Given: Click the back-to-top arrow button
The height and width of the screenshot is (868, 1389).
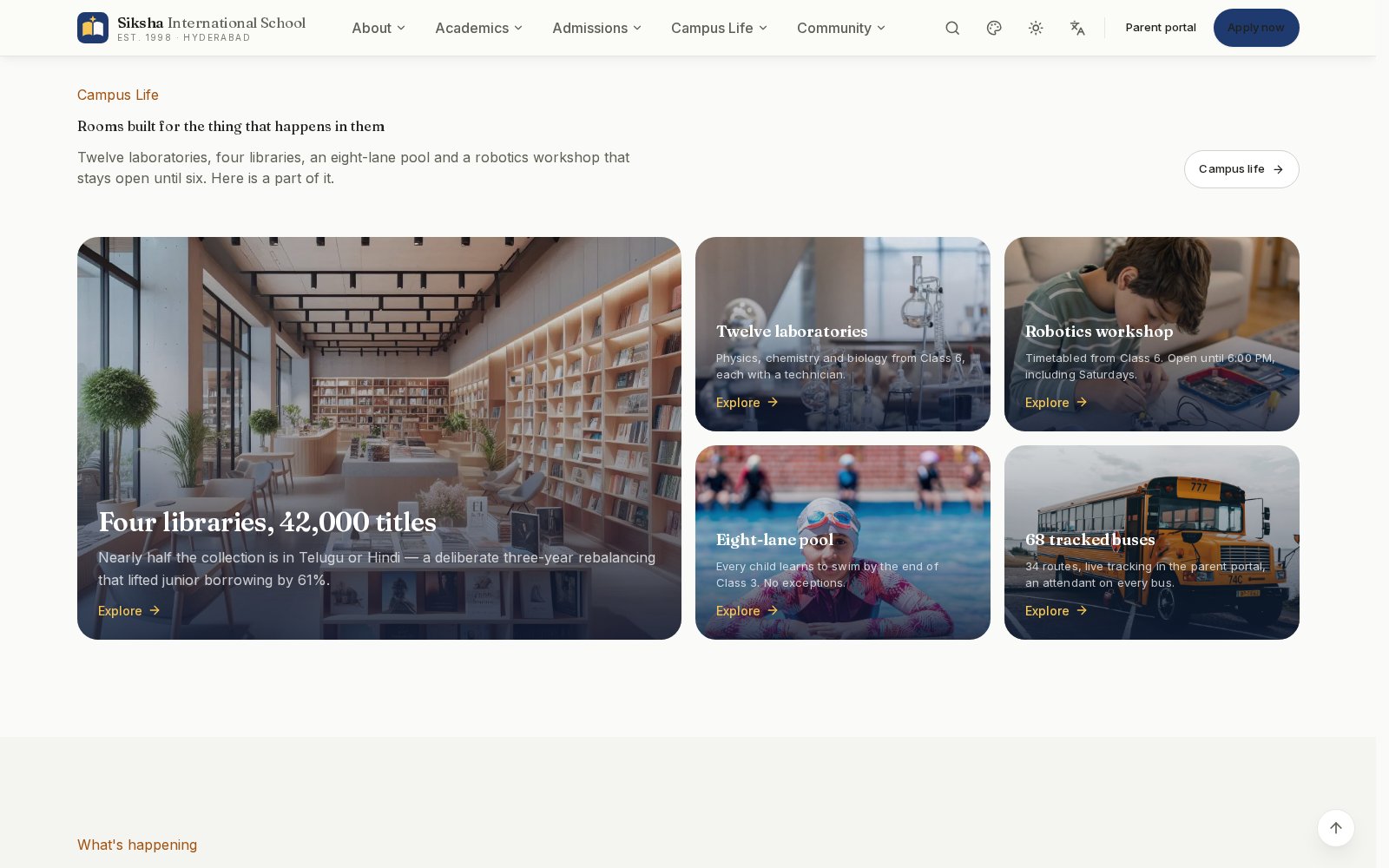Looking at the screenshot, I should coord(1336,828).
